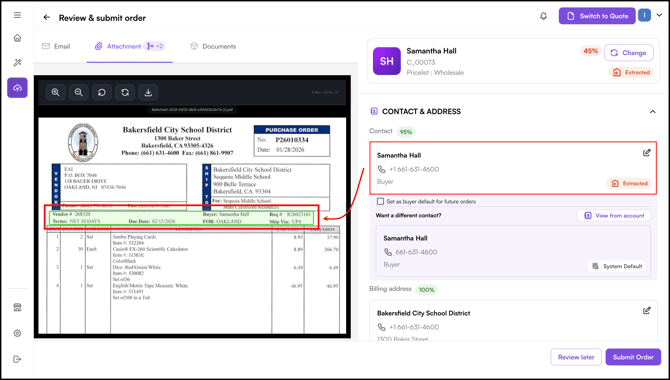Click the SH customer avatar
The image size is (670, 380).
point(387,61)
